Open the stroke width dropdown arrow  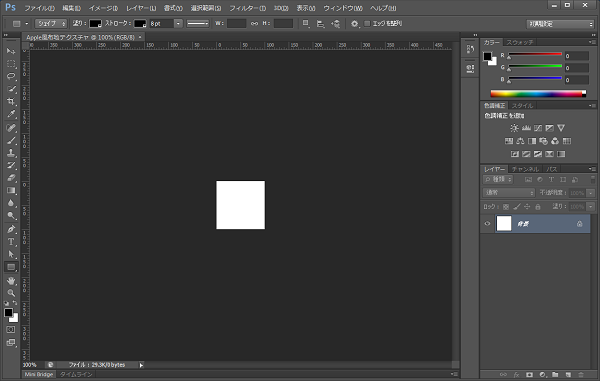pyautogui.click(x=178, y=24)
